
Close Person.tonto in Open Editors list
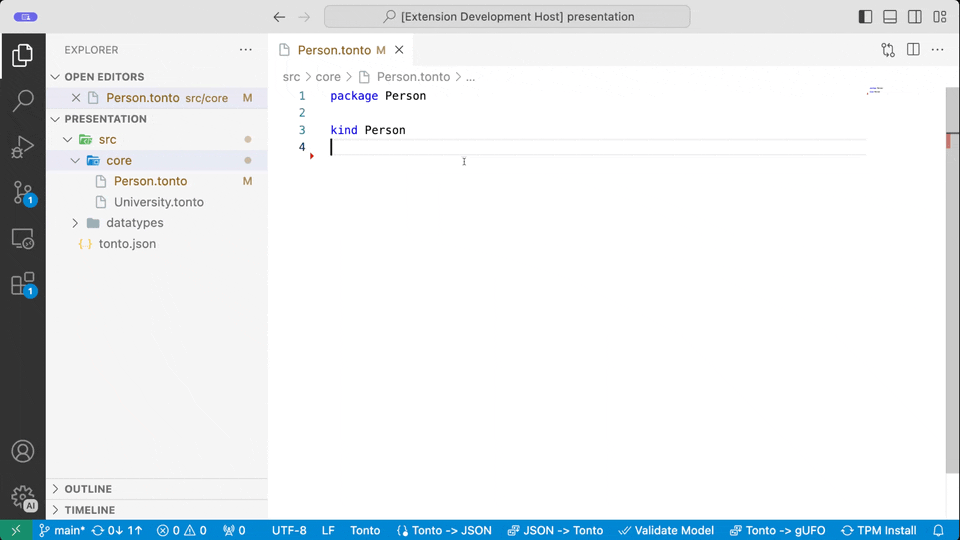(x=76, y=97)
